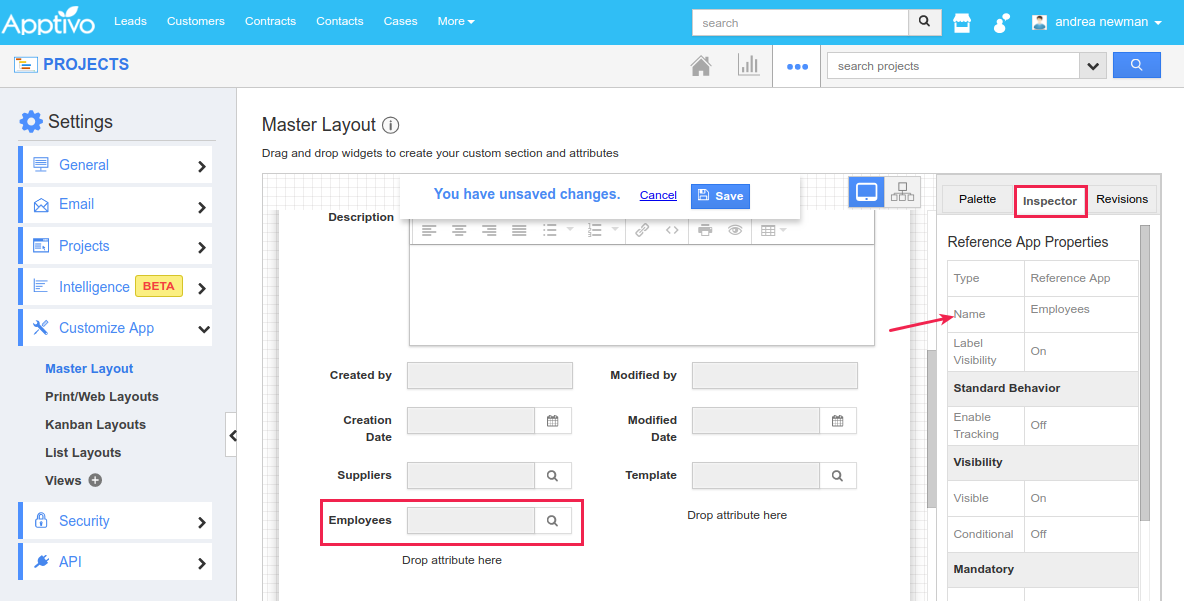Screen dimensions: 1184x601
Task: Open the print icon in the description toolbar
Action: 704,229
